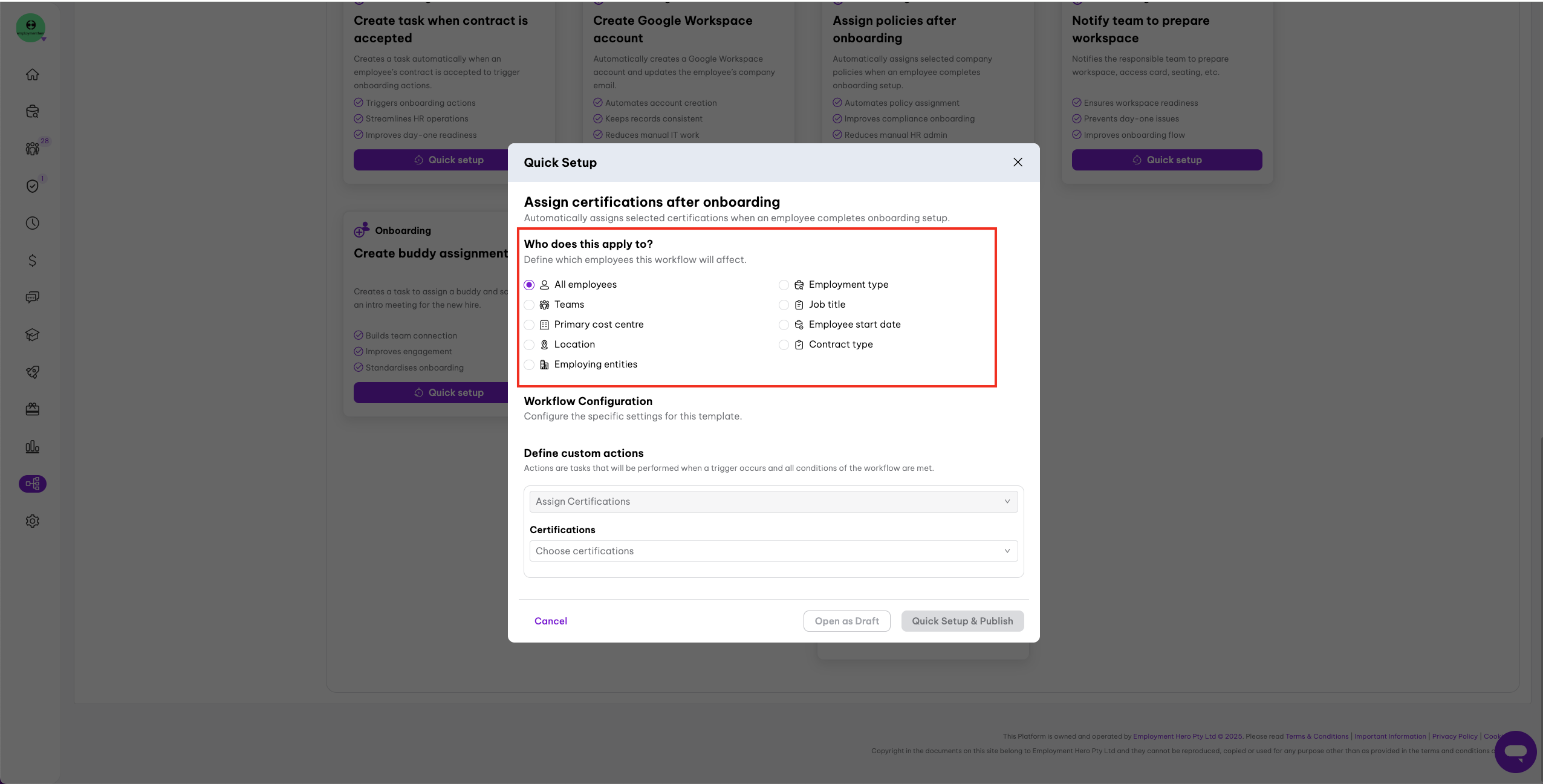Open the bar chart reports icon
This screenshot has width=1543, height=784.
[x=33, y=447]
